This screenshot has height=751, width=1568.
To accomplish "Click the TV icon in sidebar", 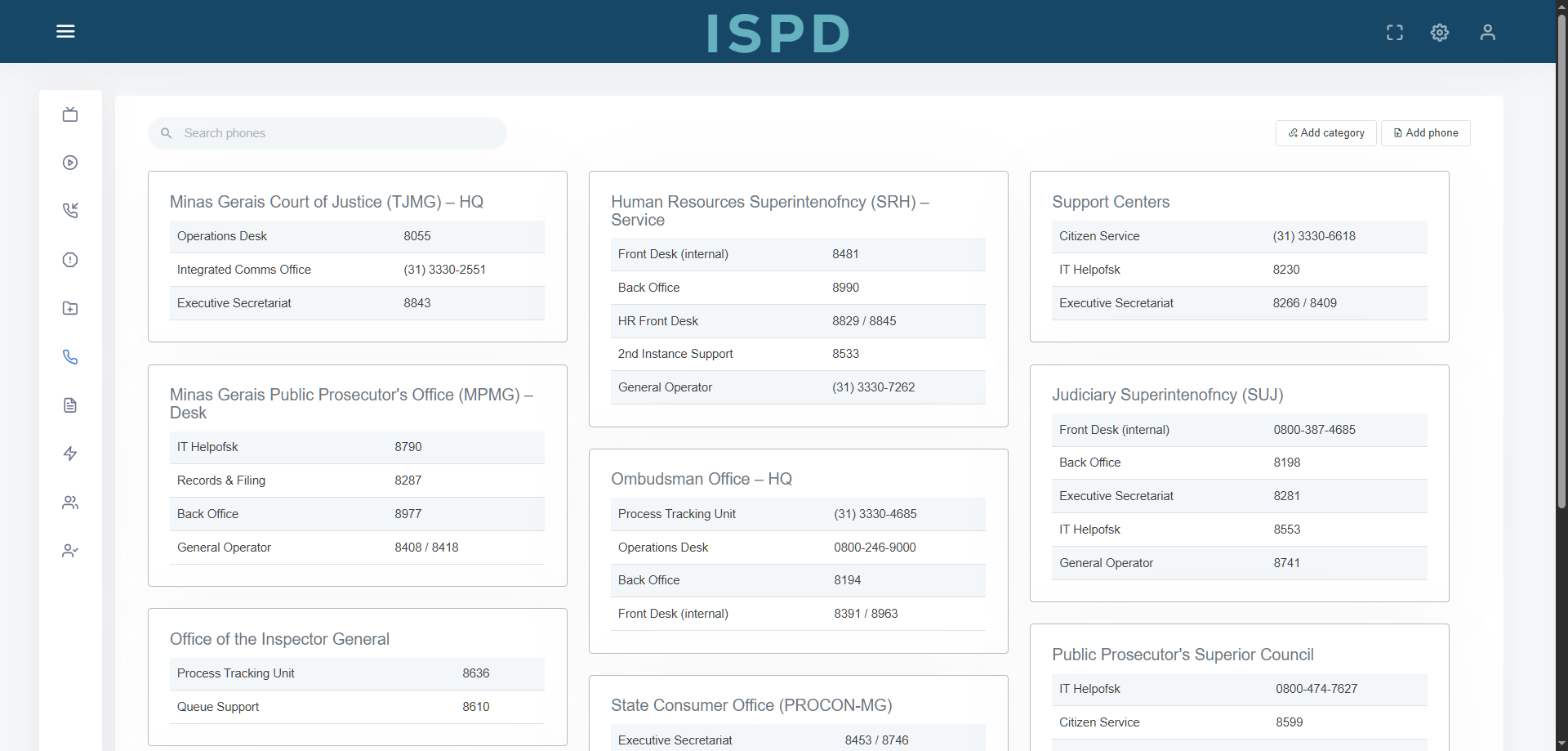I will point(70,114).
